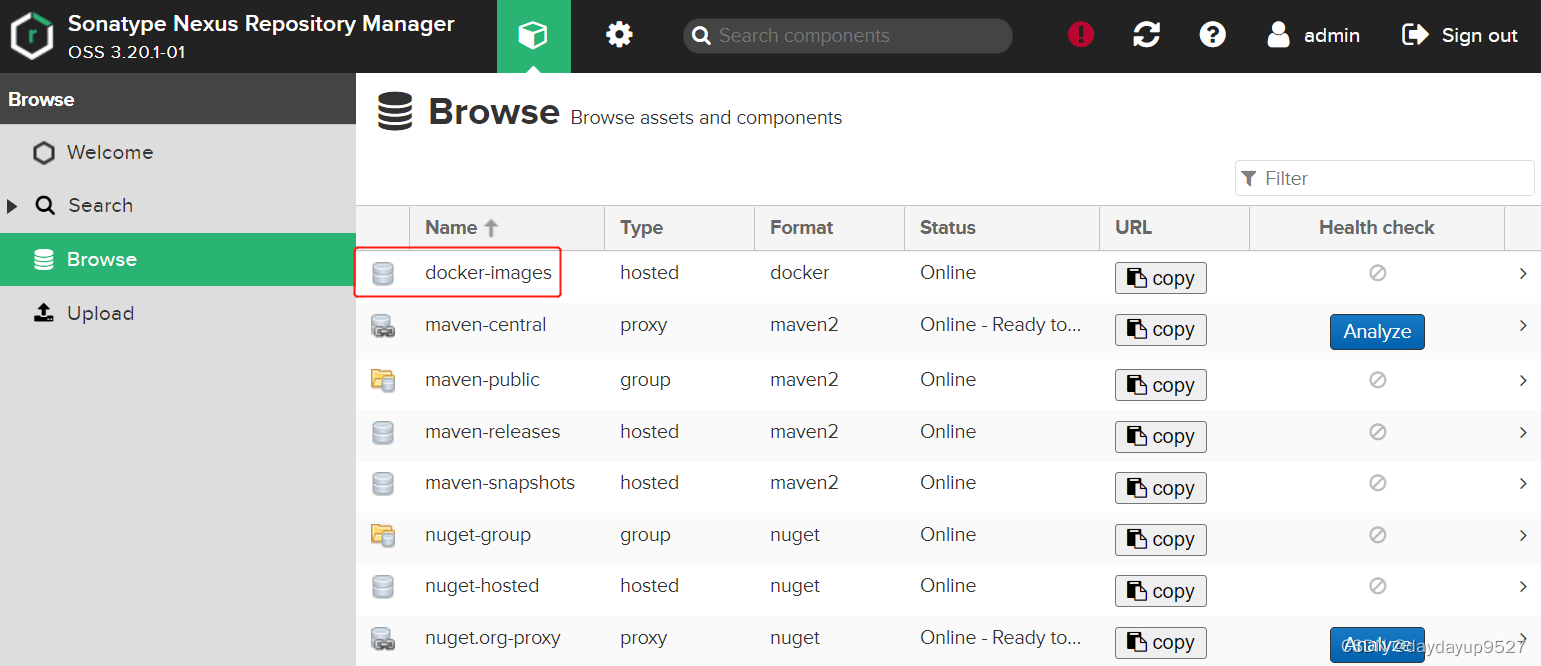
Task: Open nuget-hosted row chevron
Action: click(1523, 586)
